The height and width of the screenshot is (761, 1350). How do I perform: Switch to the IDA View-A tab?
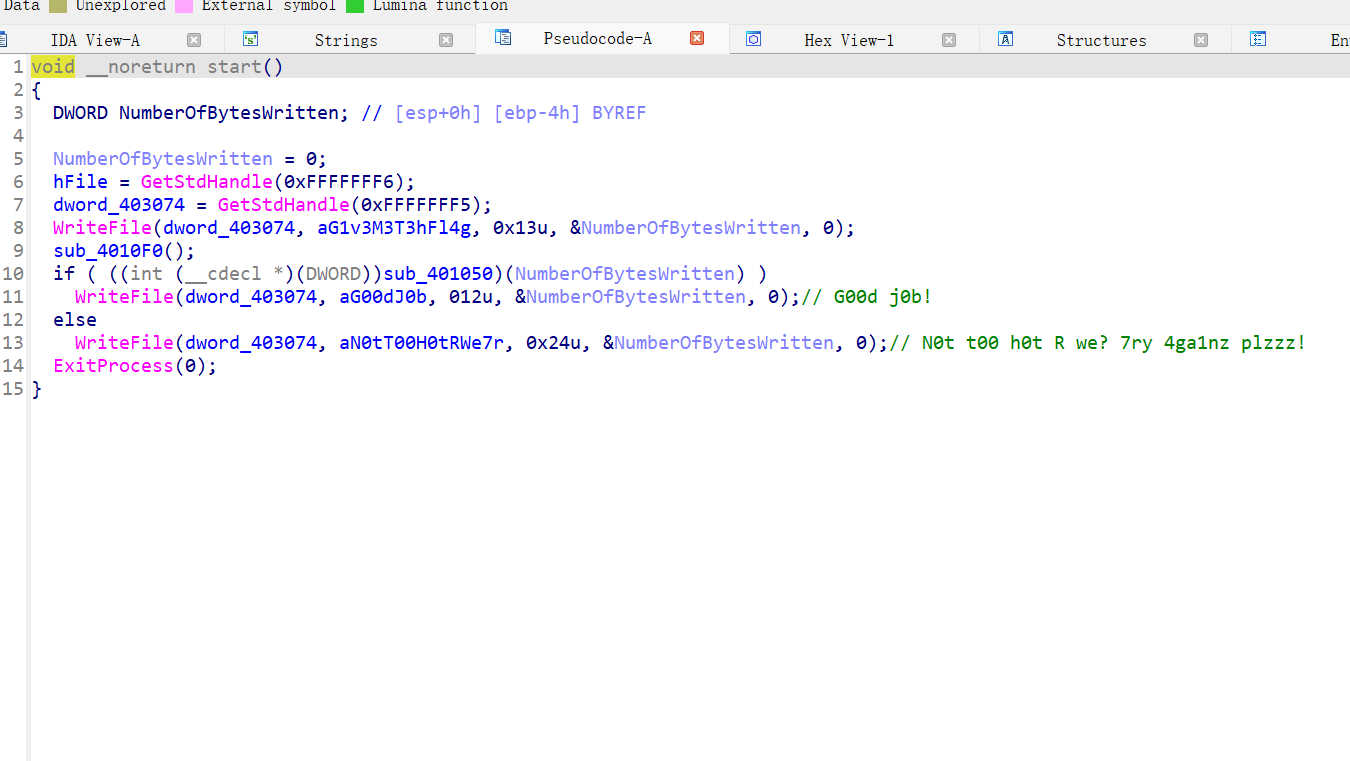(95, 40)
